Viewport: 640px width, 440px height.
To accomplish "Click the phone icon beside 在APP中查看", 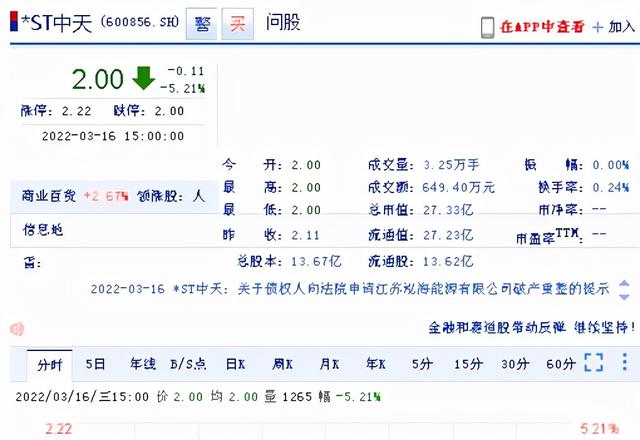I will [x=487, y=27].
